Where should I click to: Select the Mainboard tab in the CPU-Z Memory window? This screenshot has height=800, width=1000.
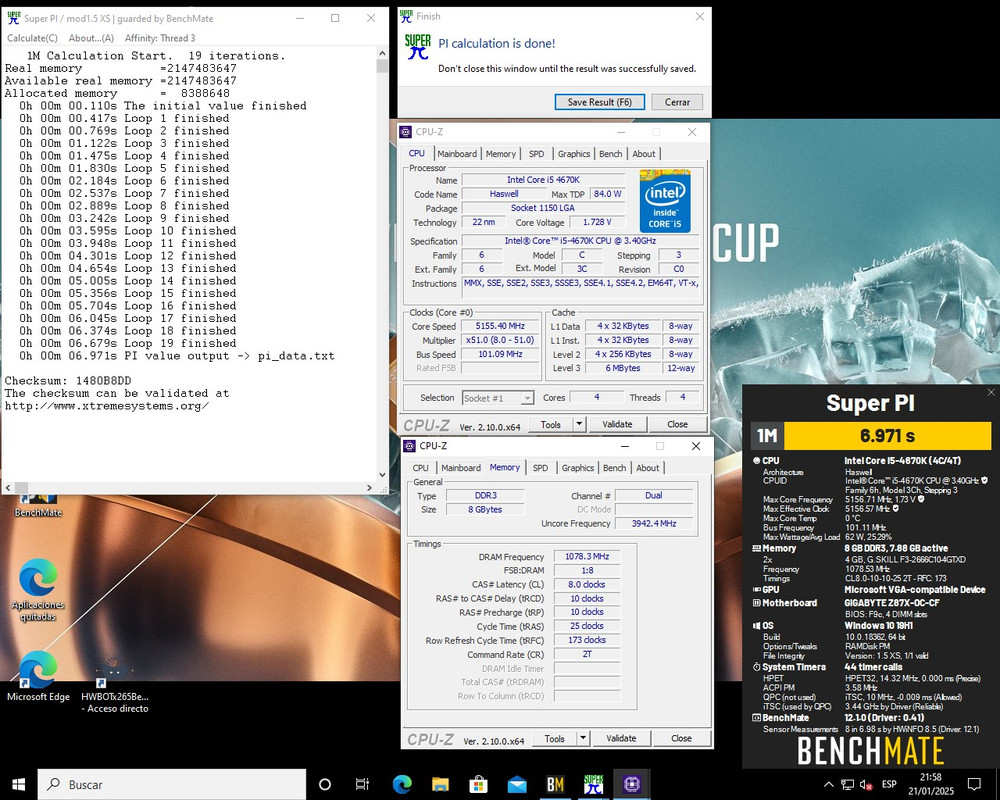(x=461, y=468)
